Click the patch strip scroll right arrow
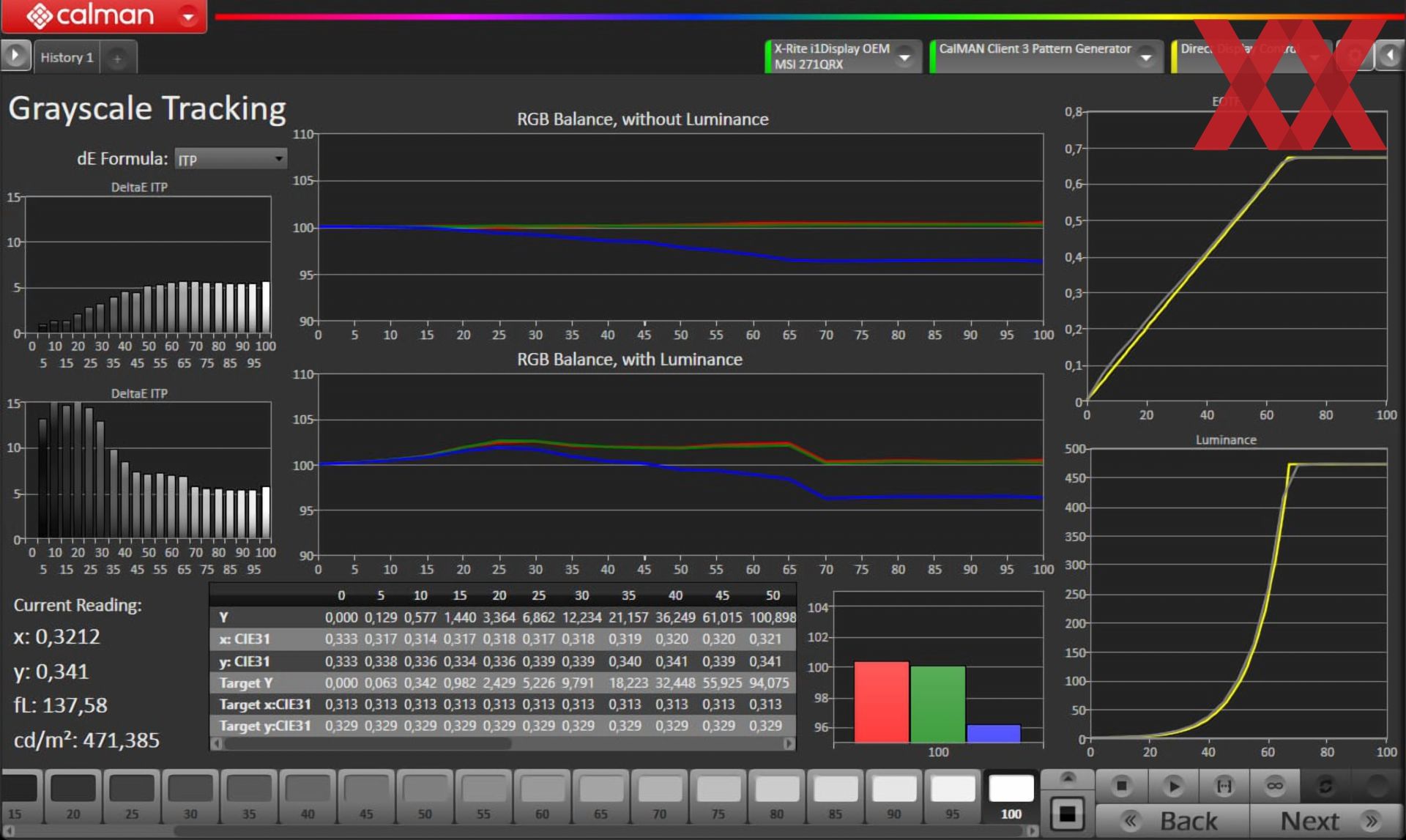 coord(1032,831)
